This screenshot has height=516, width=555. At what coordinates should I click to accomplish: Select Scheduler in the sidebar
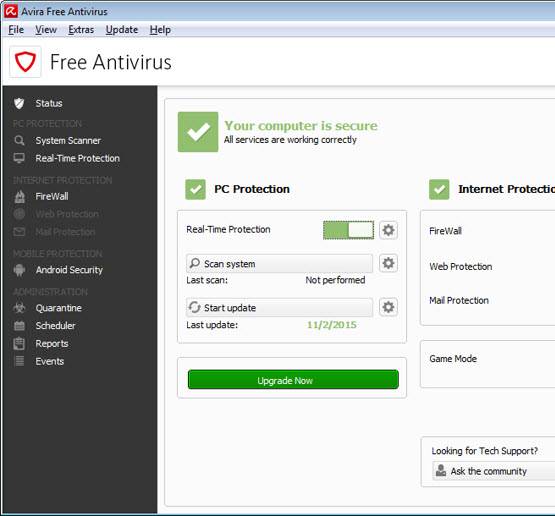55,326
